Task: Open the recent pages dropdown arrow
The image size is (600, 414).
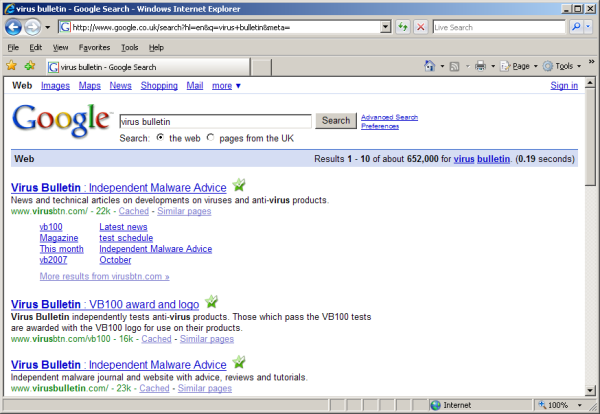Action: pos(47,28)
